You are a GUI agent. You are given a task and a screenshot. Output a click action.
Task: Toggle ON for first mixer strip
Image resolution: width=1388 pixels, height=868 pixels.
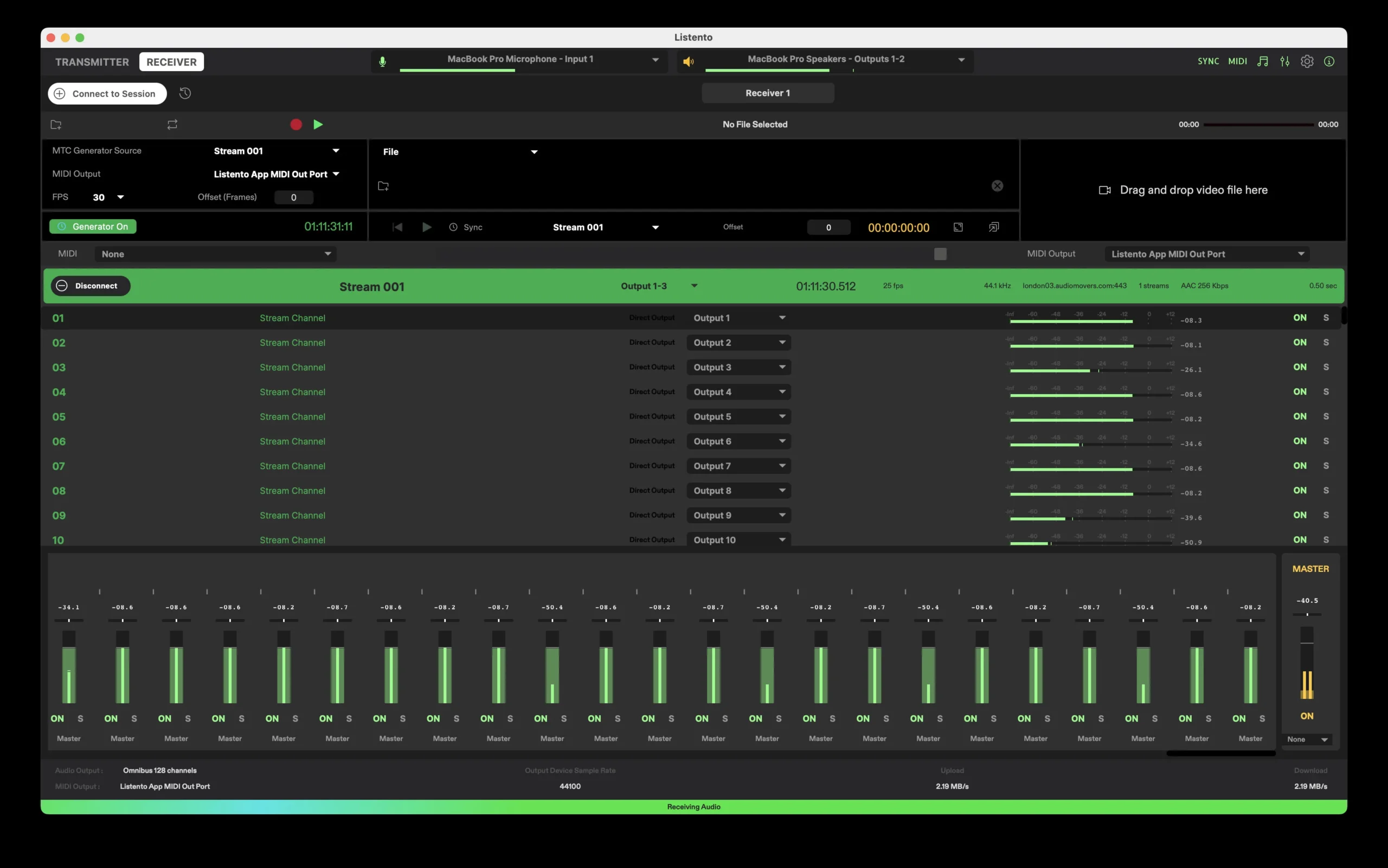point(57,718)
